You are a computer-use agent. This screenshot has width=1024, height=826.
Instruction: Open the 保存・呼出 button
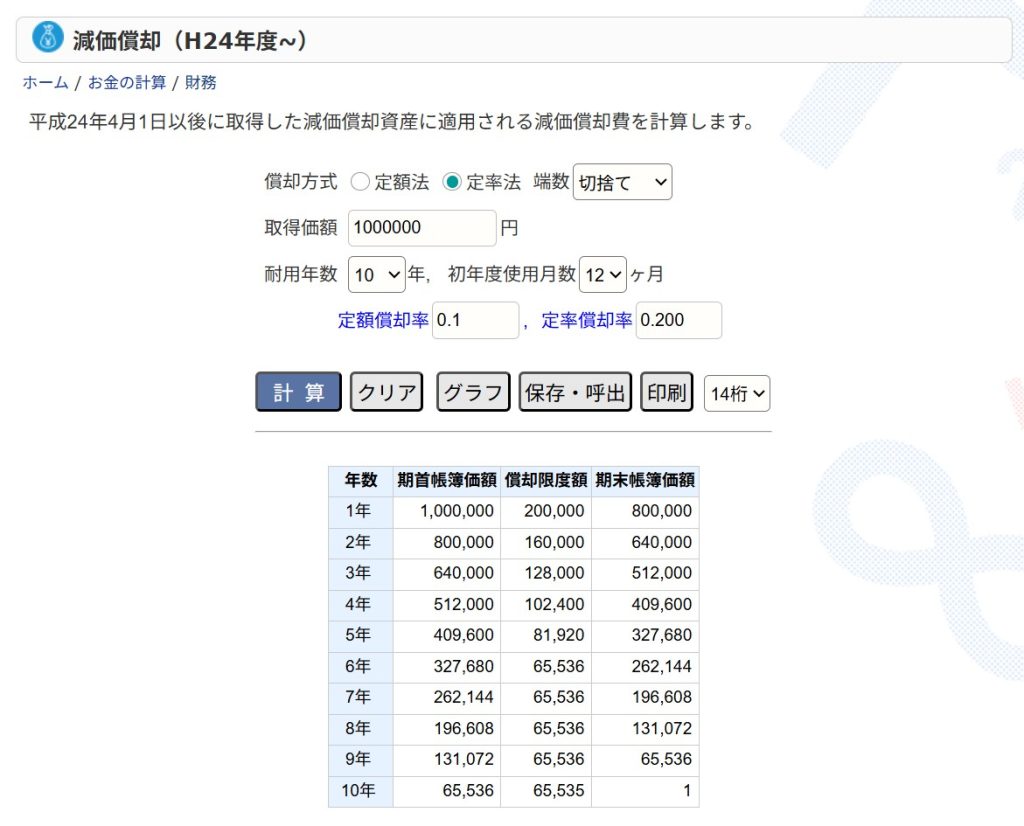point(575,393)
